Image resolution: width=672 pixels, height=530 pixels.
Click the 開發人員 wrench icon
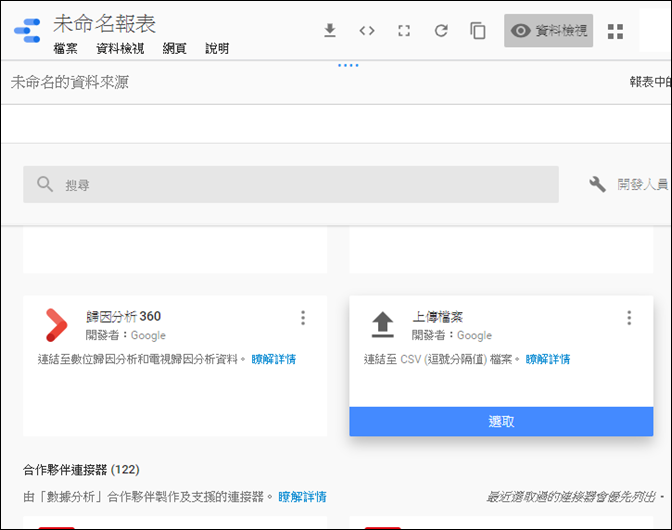(597, 184)
